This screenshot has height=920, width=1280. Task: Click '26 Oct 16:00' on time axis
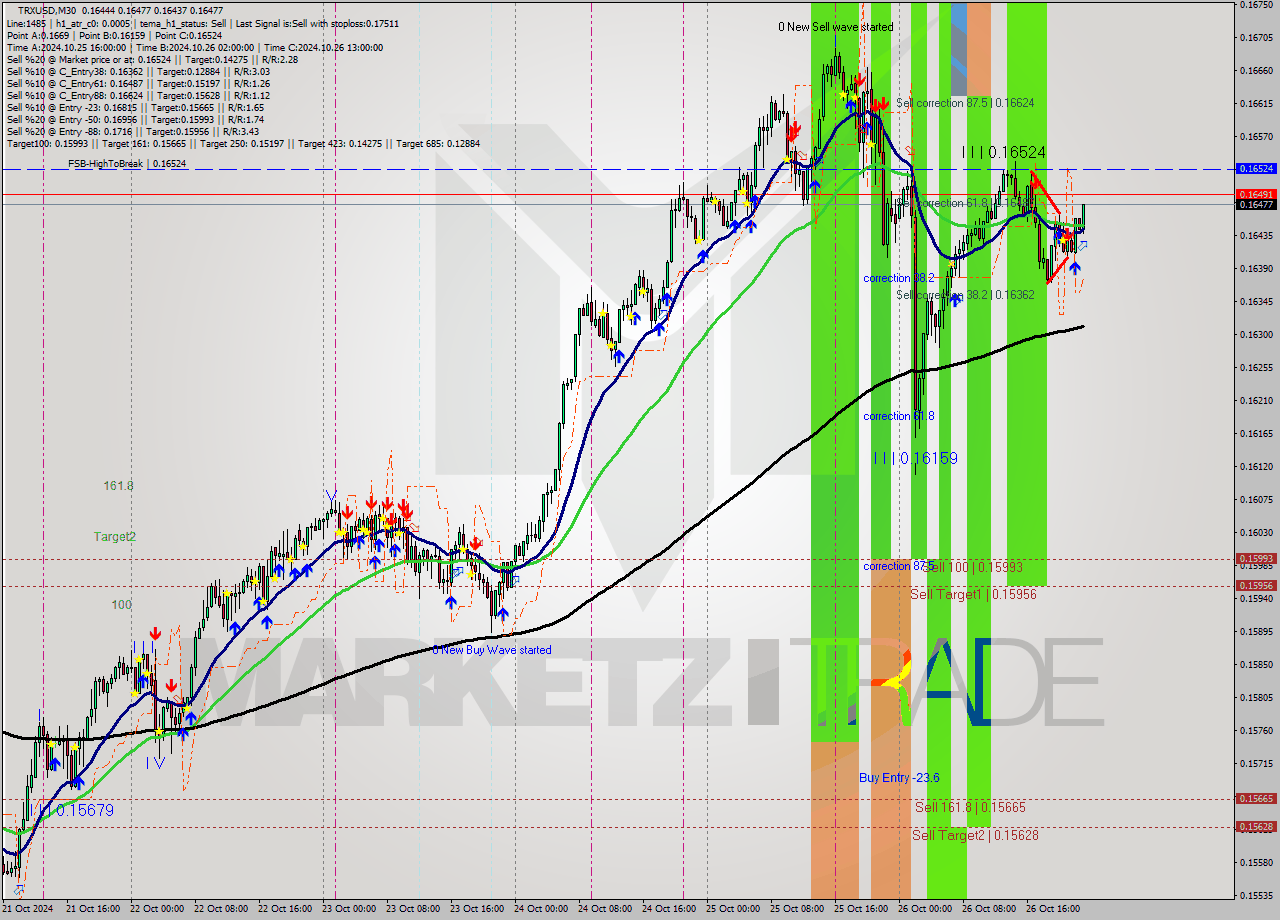click(x=1053, y=909)
